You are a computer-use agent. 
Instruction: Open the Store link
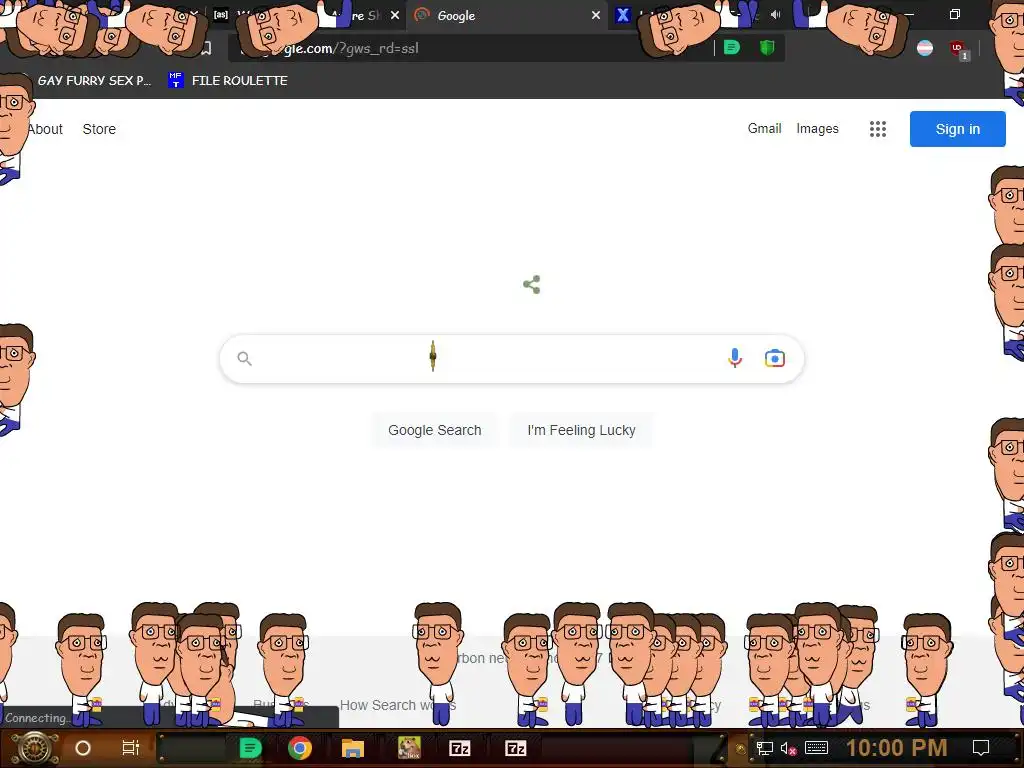coord(99,129)
